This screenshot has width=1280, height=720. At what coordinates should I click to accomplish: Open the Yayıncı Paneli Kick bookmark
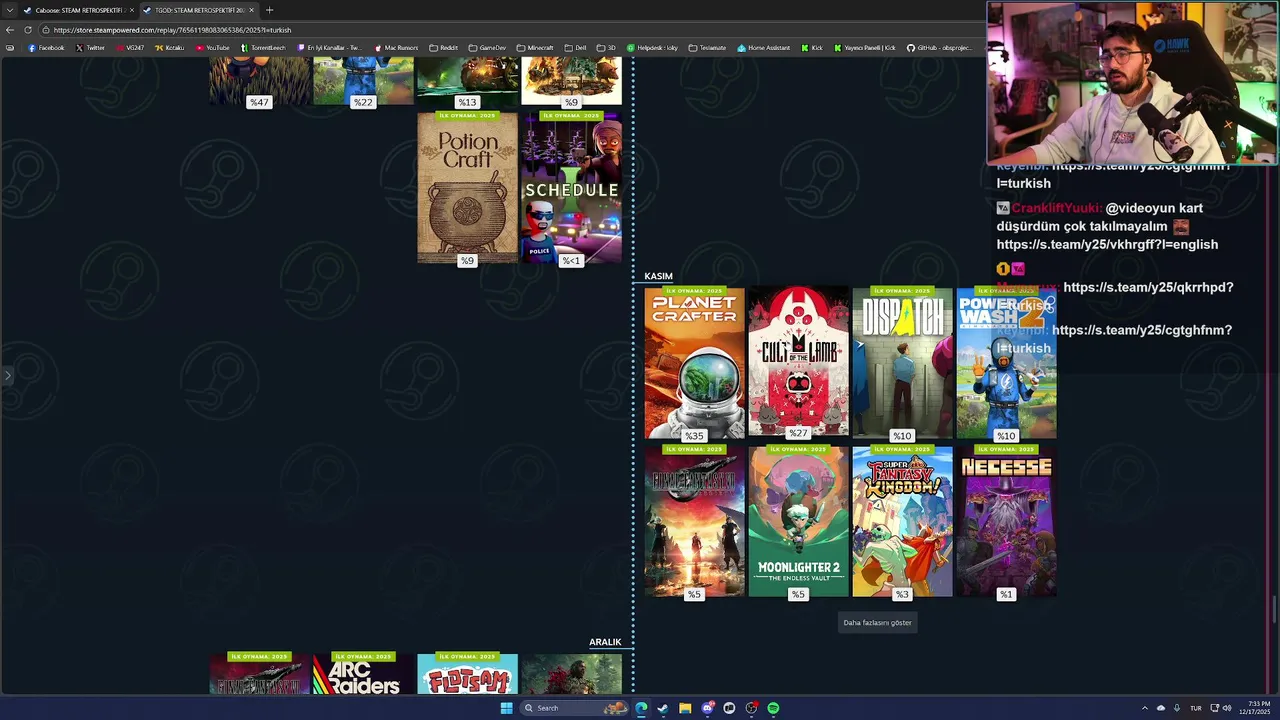(865, 48)
